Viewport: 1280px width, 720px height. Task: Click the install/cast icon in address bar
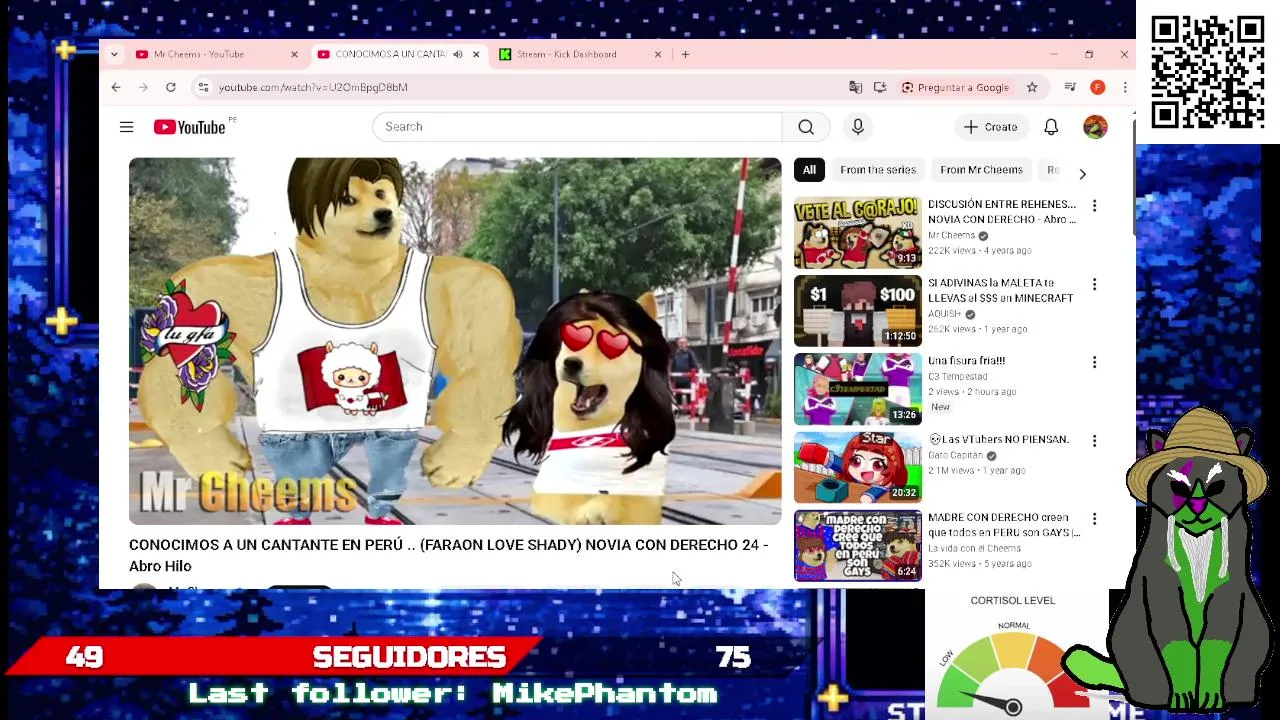coord(880,87)
